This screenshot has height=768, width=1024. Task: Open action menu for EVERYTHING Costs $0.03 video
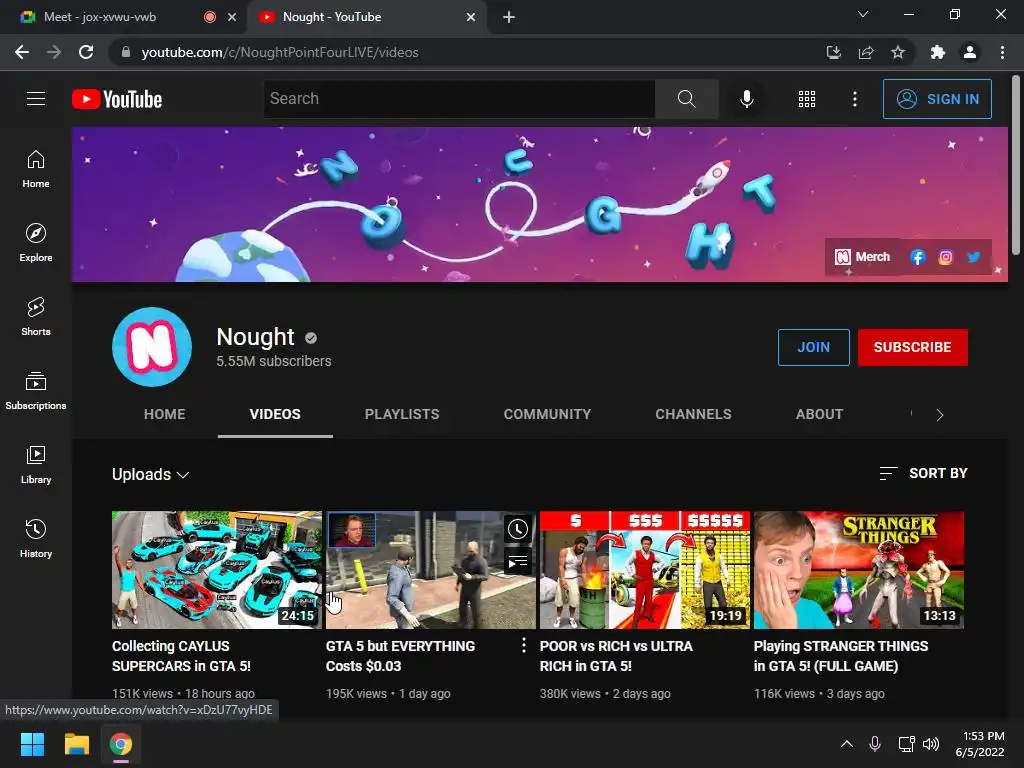click(x=523, y=646)
